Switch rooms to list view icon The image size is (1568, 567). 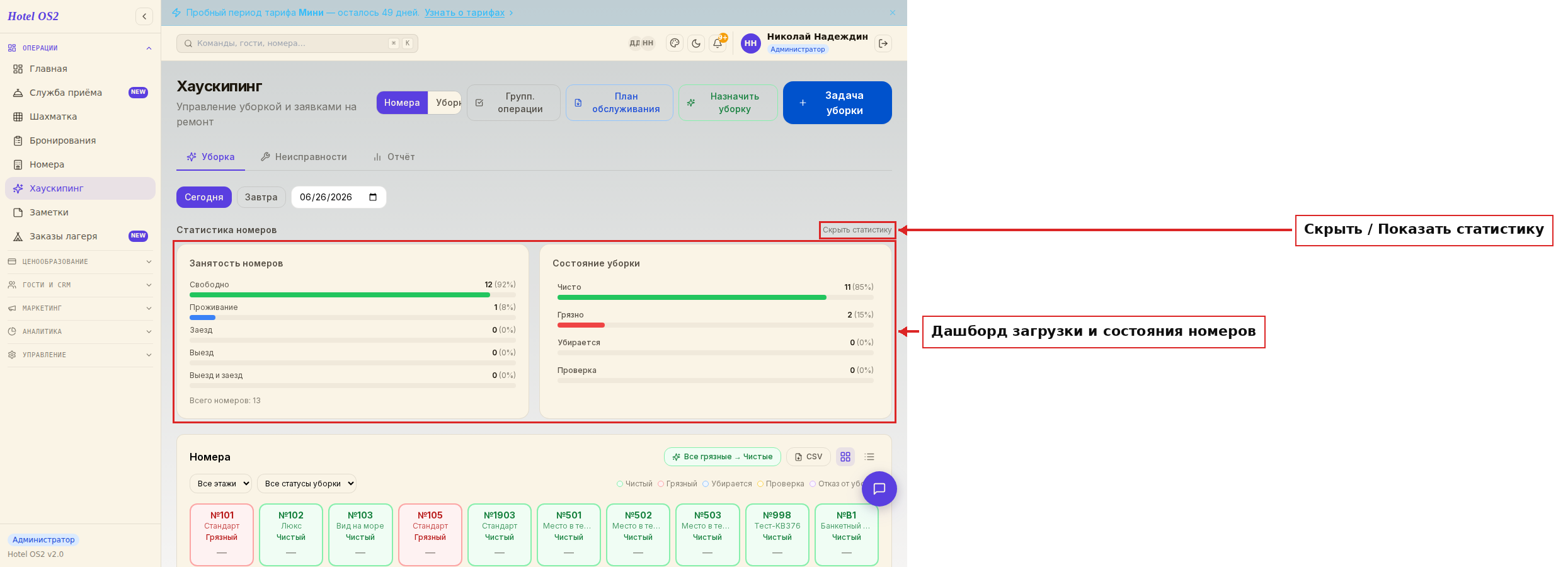point(869,457)
